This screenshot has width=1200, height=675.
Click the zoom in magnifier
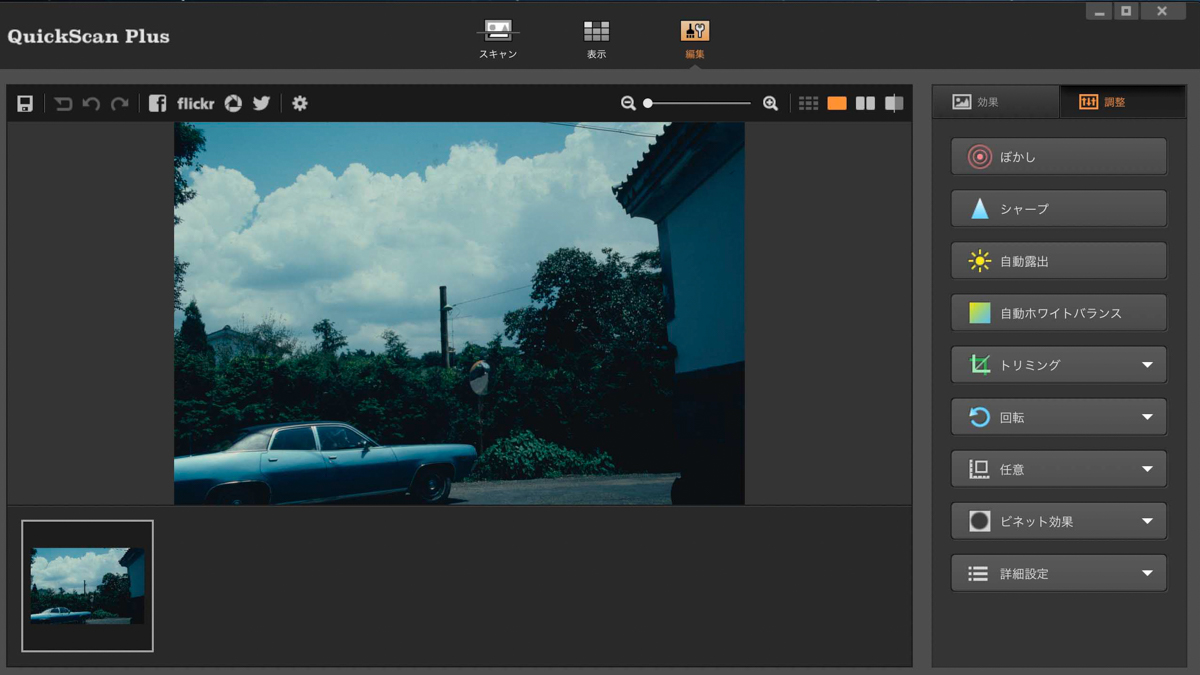pyautogui.click(x=770, y=103)
